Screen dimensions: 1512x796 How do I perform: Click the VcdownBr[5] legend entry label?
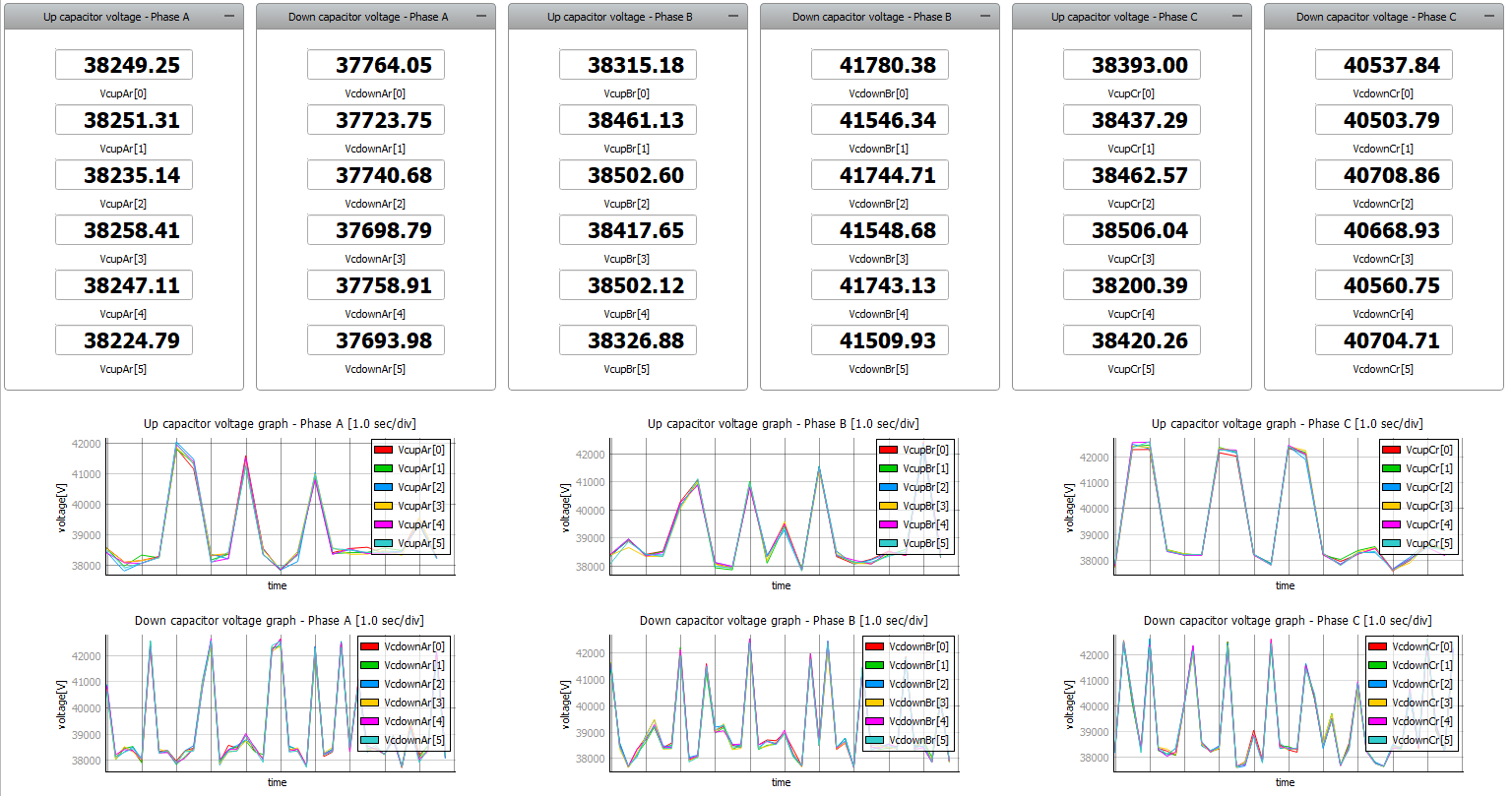(x=918, y=740)
